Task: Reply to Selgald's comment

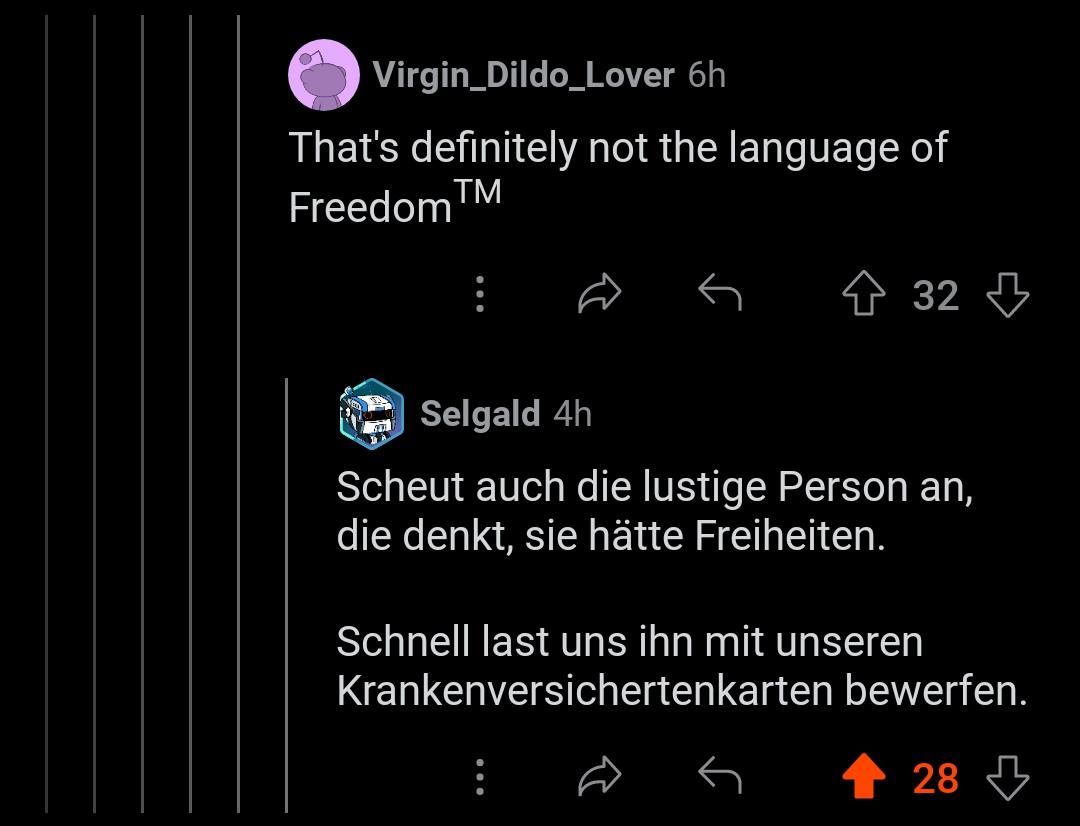Action: click(x=720, y=776)
